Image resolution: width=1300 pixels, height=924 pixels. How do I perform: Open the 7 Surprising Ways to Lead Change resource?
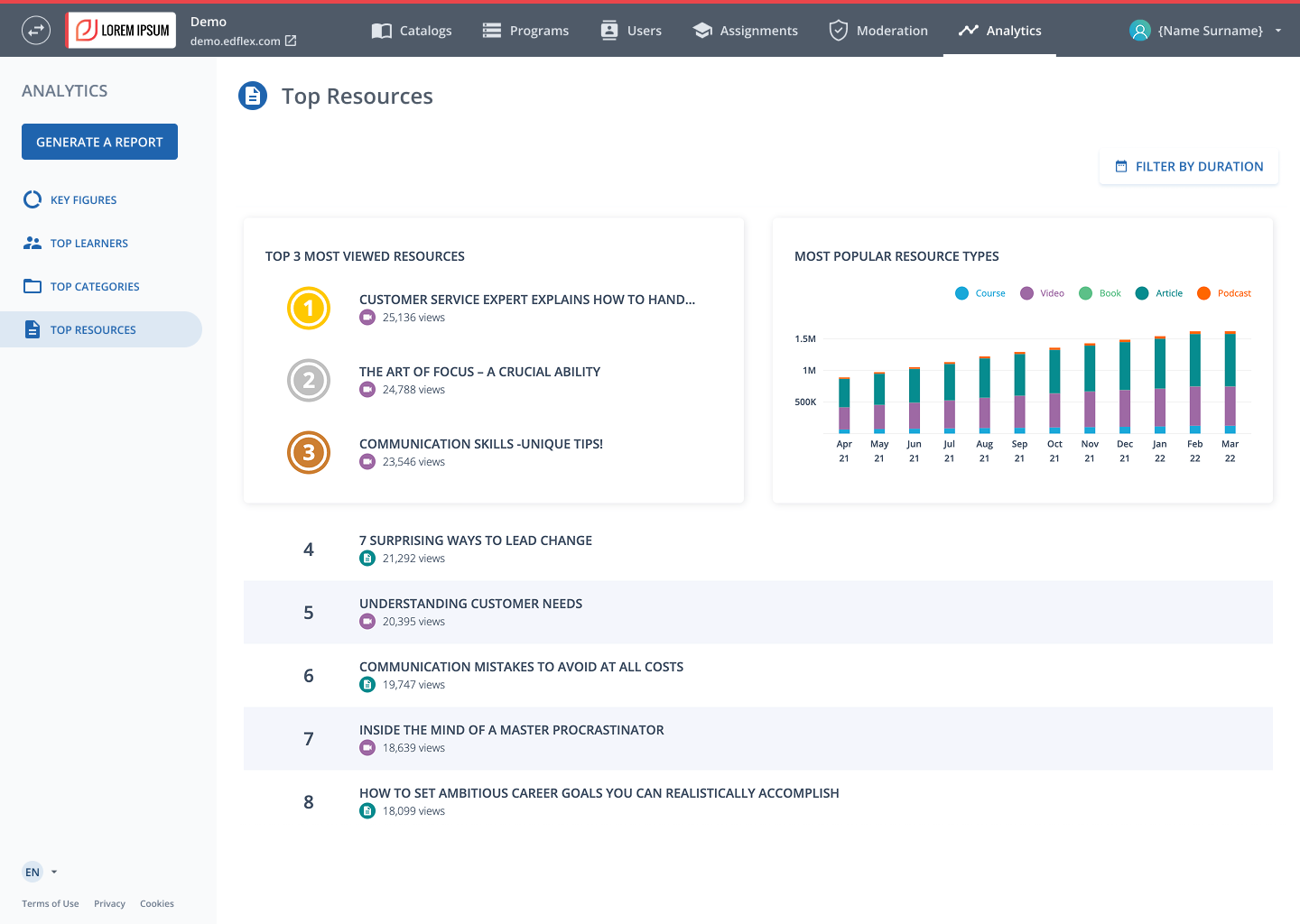coord(476,541)
